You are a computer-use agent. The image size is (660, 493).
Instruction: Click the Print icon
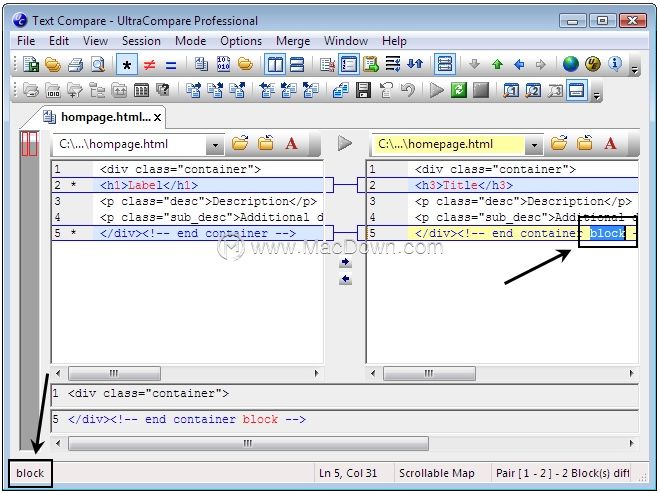pos(75,64)
